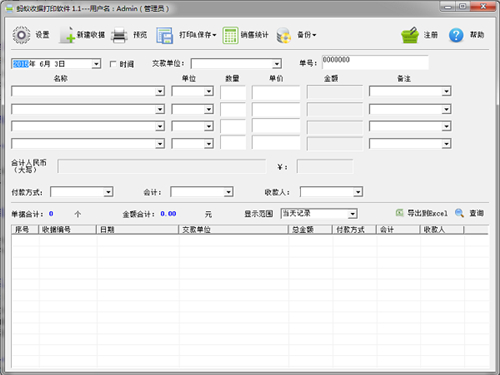Click the 总金额 column header

pyautogui.click(x=310, y=229)
